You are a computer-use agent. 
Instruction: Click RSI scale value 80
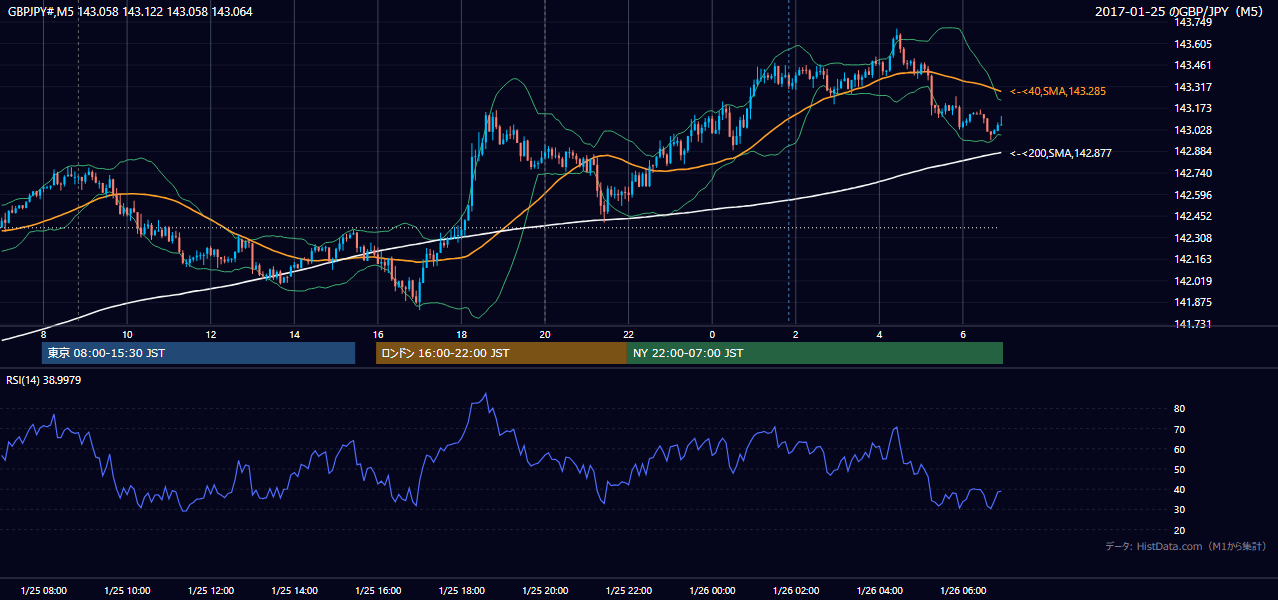click(x=1180, y=409)
